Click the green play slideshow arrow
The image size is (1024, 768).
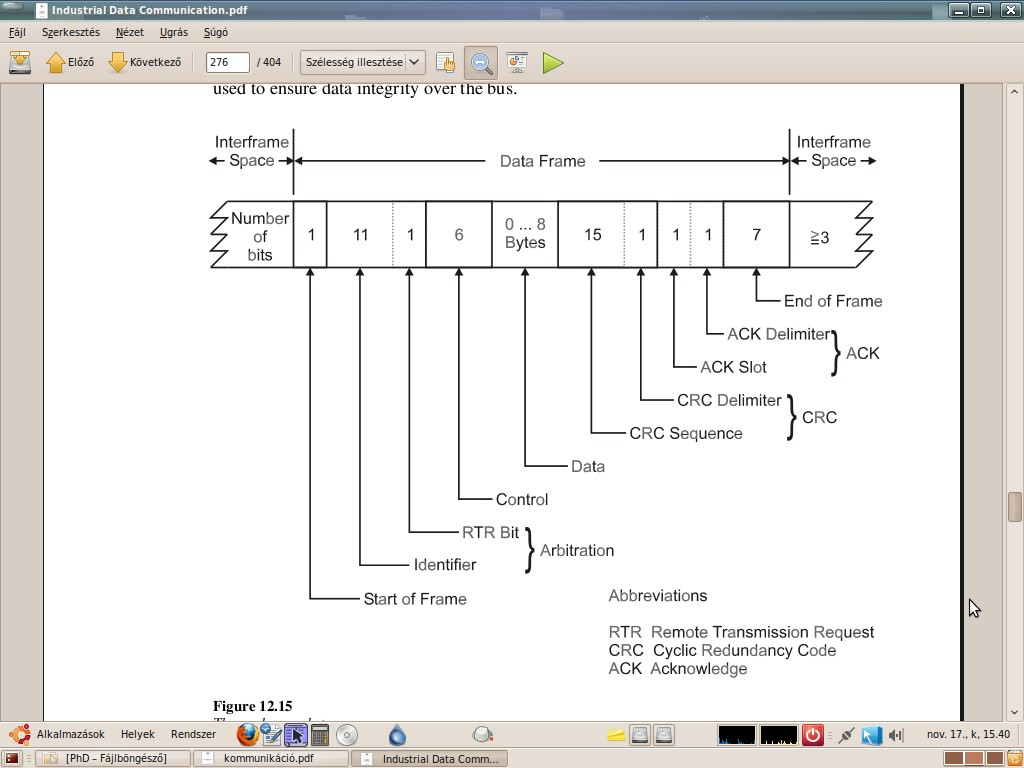pos(552,62)
